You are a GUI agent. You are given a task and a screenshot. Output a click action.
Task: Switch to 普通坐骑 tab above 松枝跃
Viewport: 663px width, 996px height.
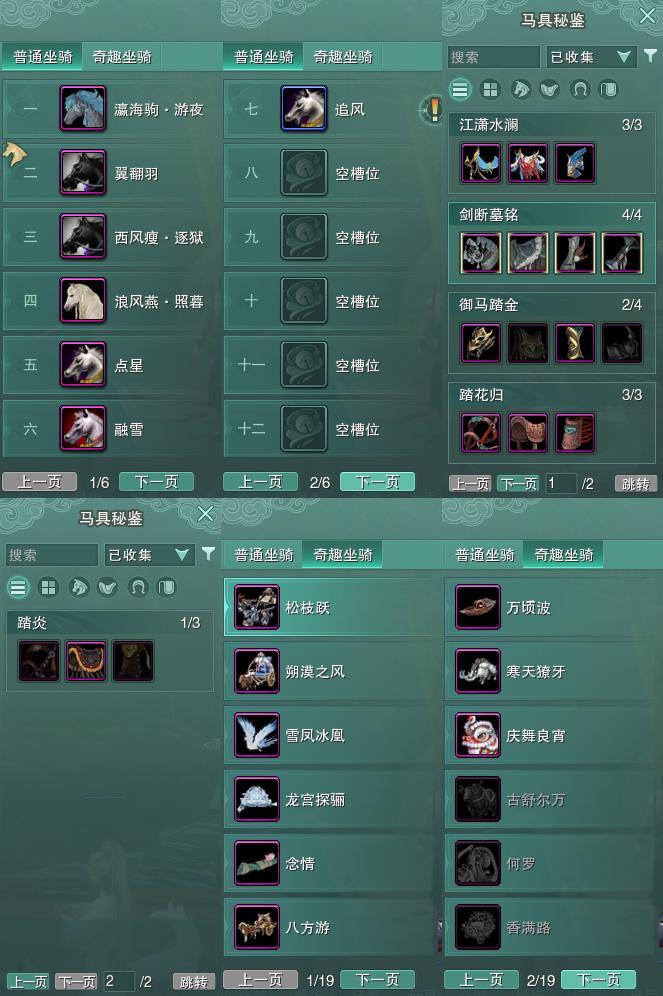pos(263,555)
